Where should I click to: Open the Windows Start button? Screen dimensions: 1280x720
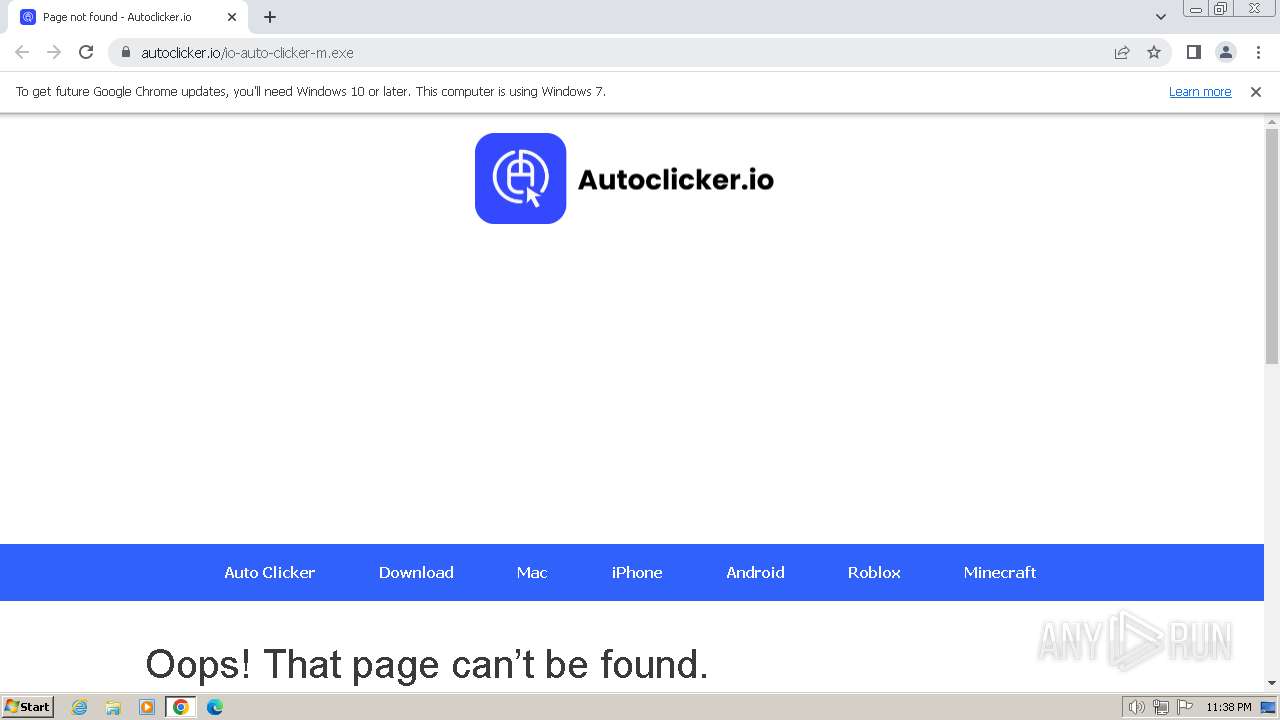[28, 706]
